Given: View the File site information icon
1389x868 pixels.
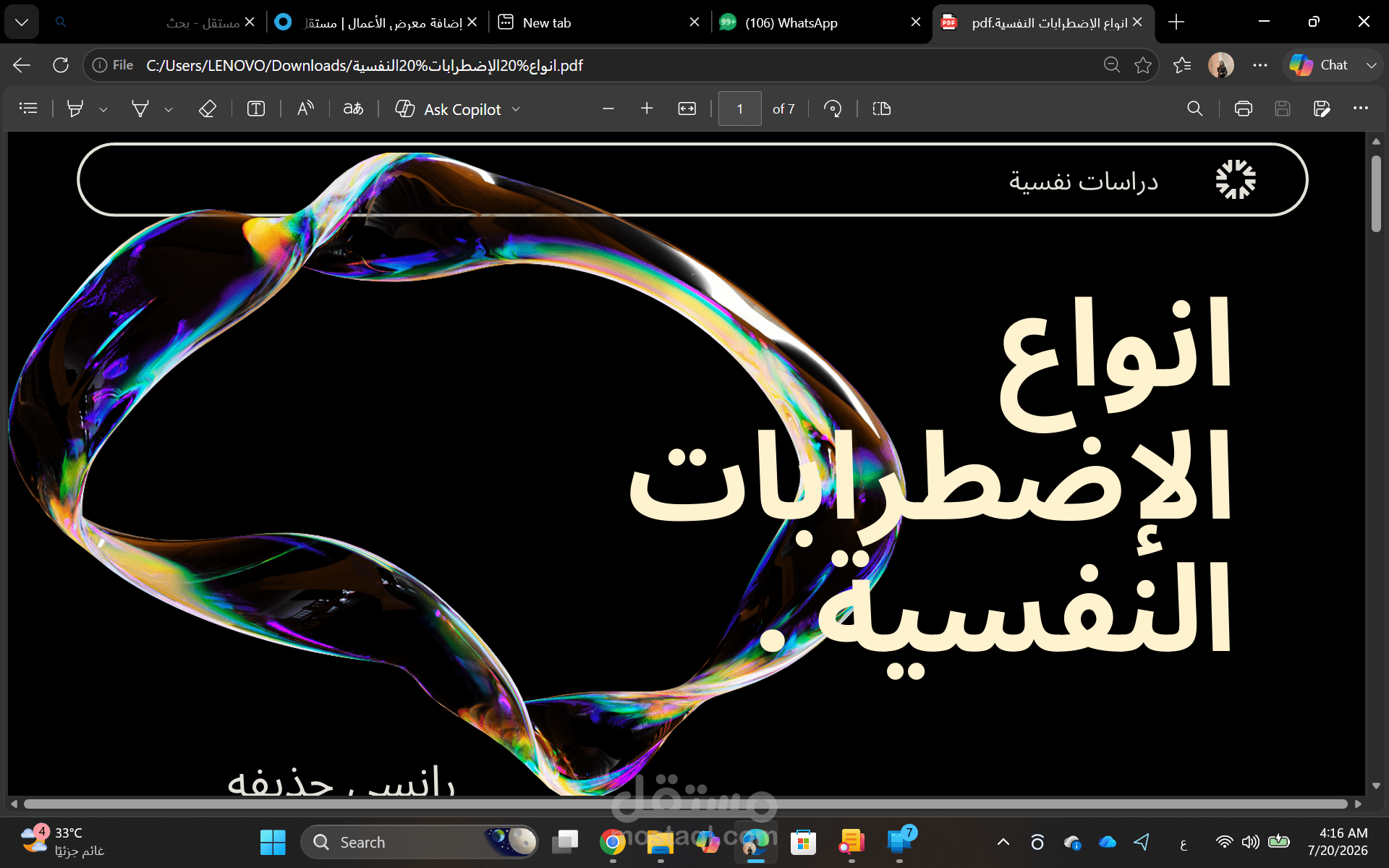Looking at the screenshot, I should [x=113, y=65].
